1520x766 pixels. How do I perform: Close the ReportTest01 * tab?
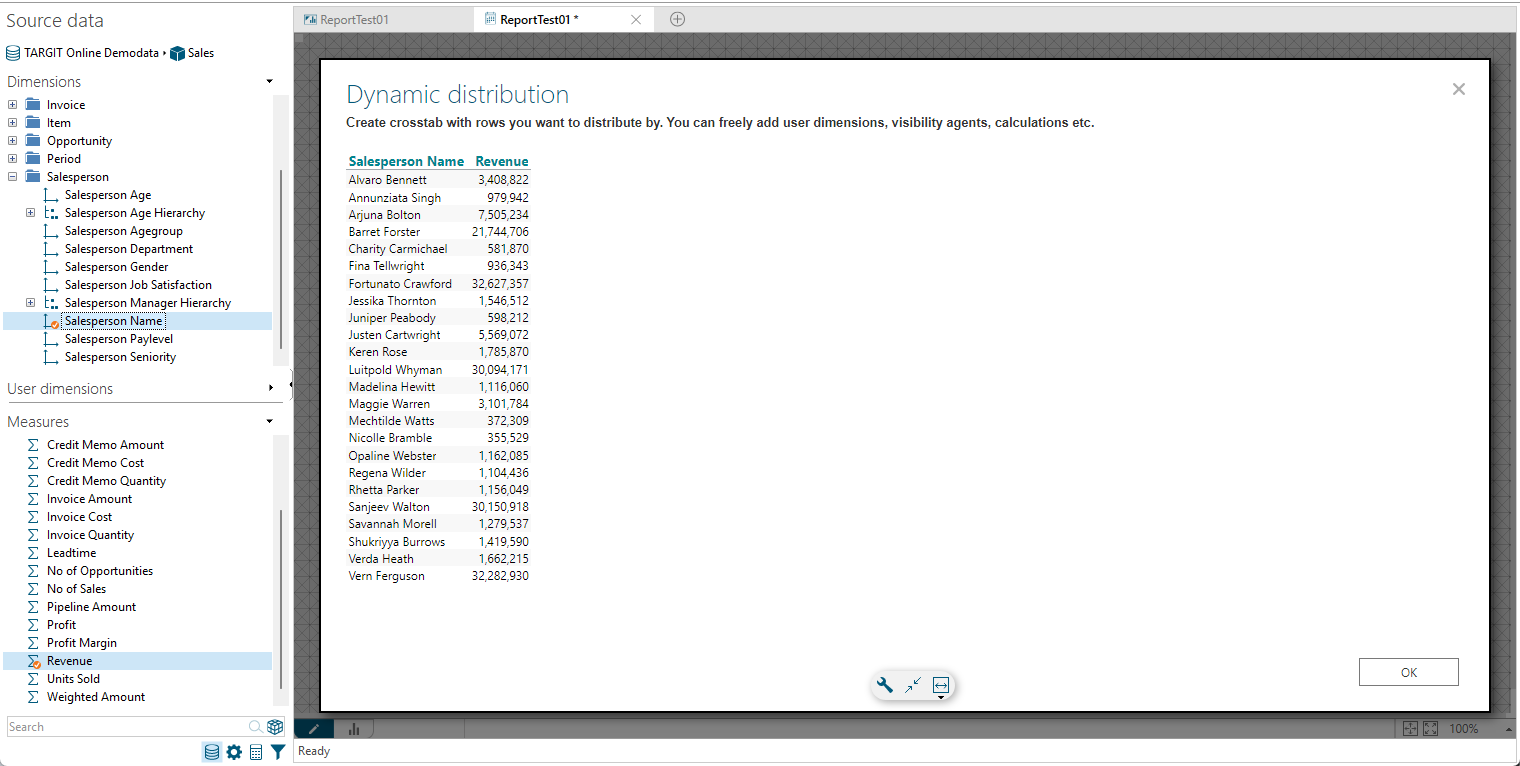pyautogui.click(x=636, y=19)
